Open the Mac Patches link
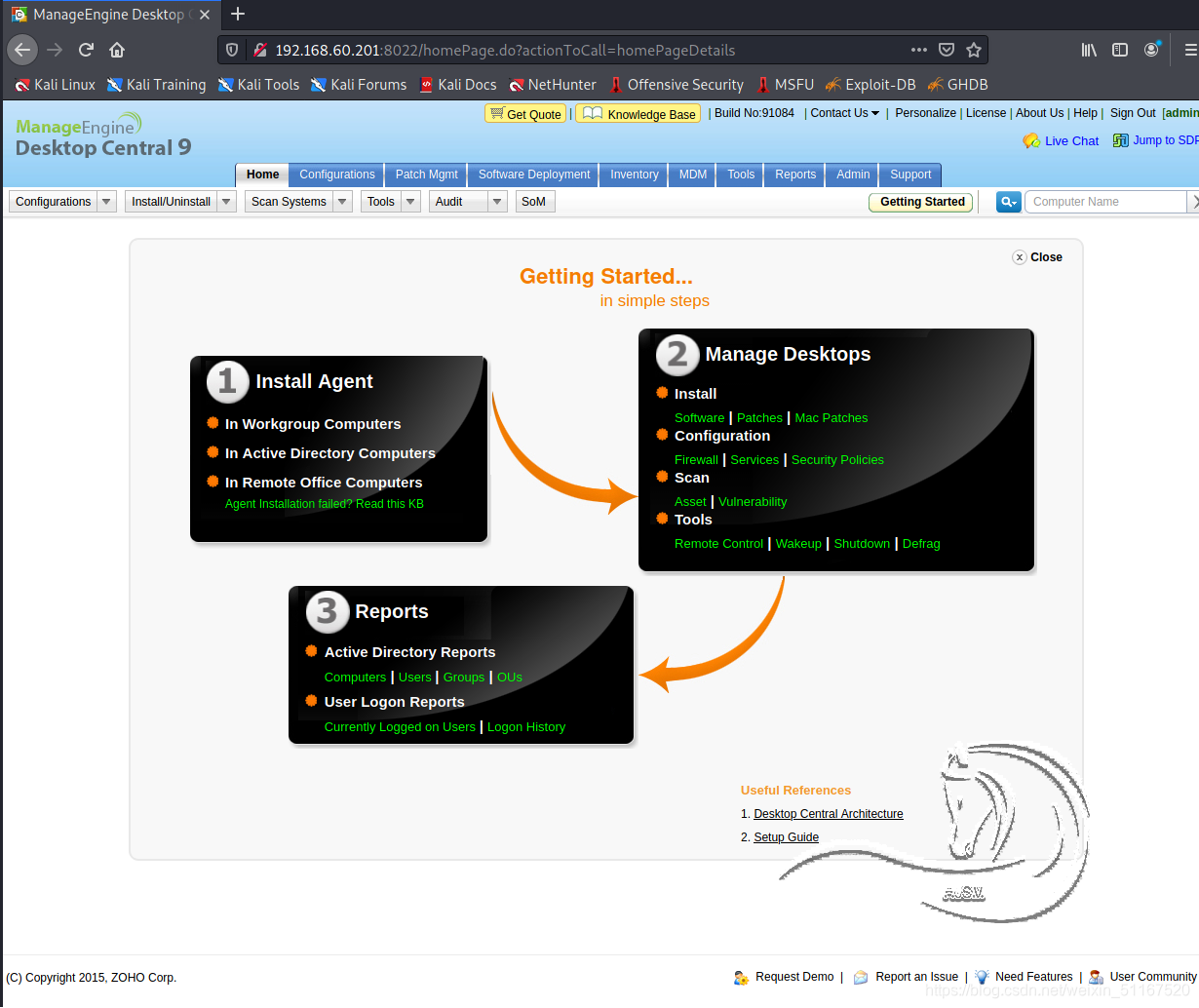The width and height of the screenshot is (1199, 1008). click(x=831, y=418)
